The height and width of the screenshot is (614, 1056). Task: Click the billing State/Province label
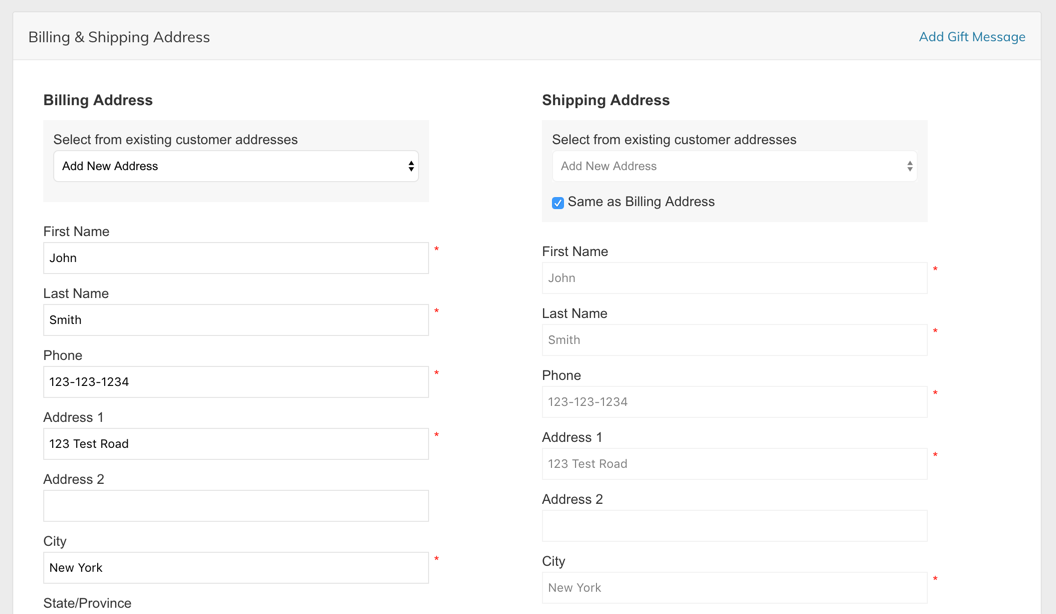click(x=87, y=603)
